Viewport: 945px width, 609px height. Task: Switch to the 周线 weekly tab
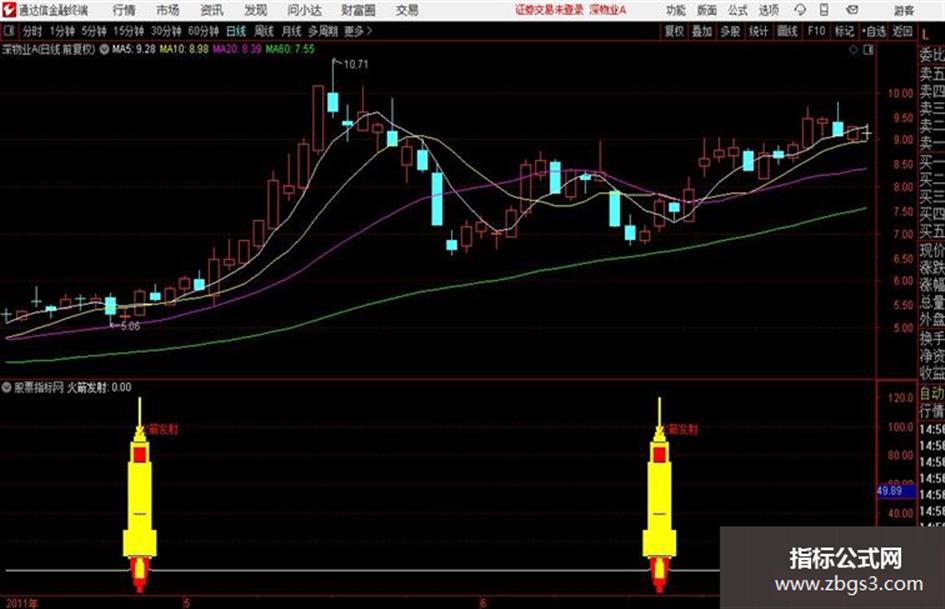[x=264, y=31]
